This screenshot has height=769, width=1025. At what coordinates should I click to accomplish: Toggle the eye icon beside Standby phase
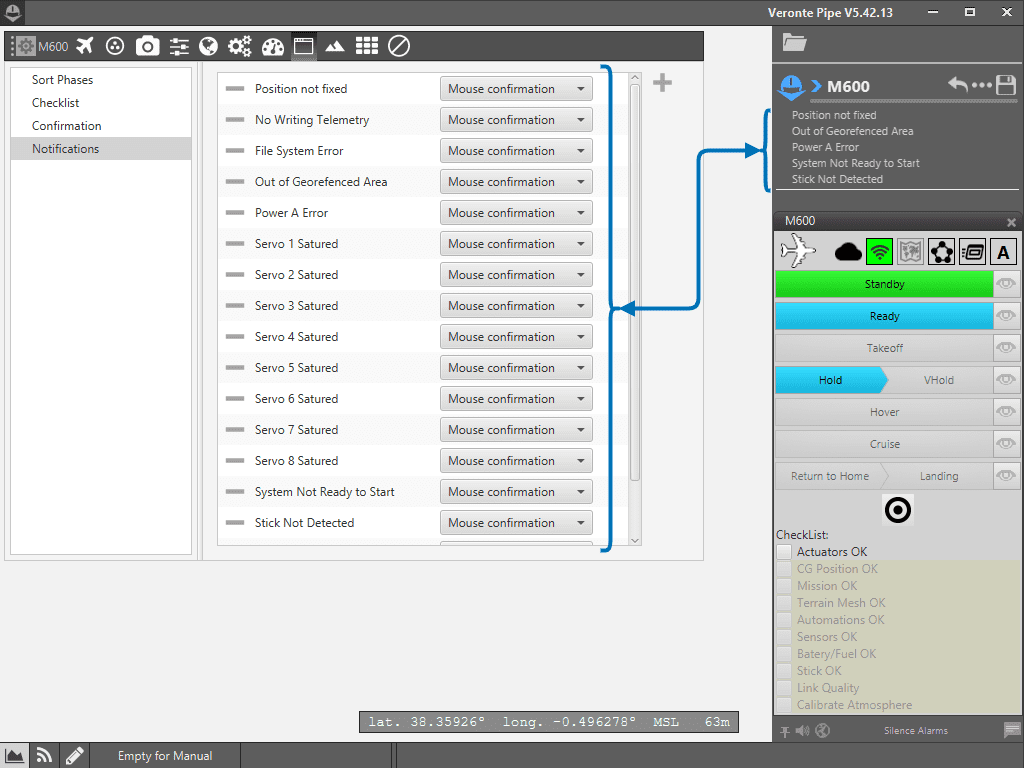[x=1006, y=284]
